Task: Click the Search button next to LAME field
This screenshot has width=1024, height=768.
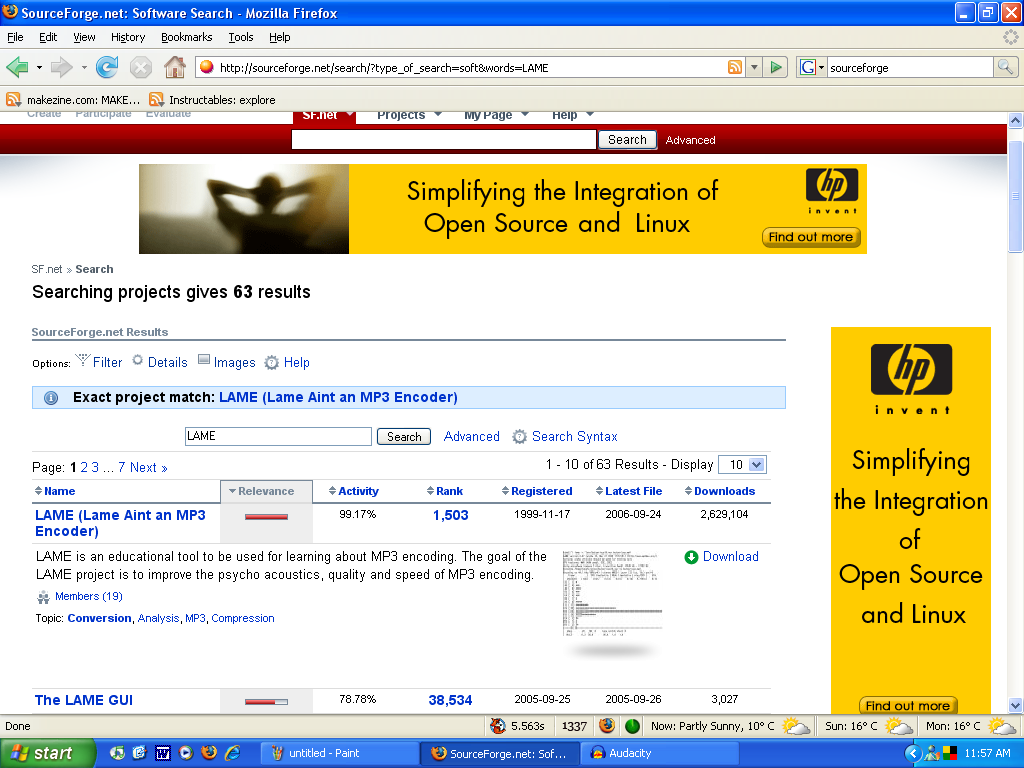Action: pos(404,436)
